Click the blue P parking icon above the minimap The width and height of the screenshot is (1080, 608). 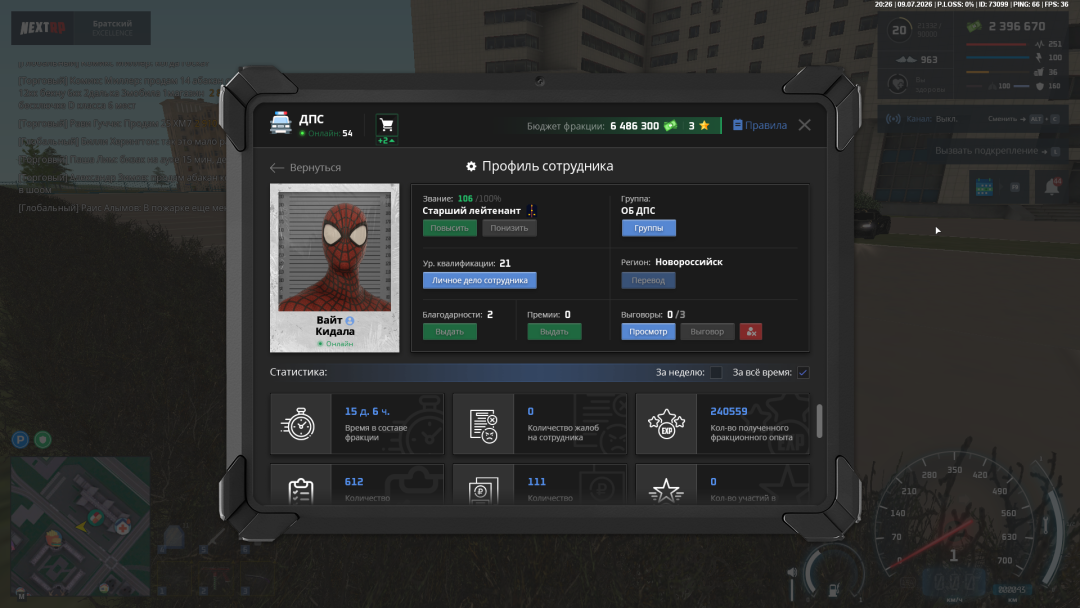(21, 439)
